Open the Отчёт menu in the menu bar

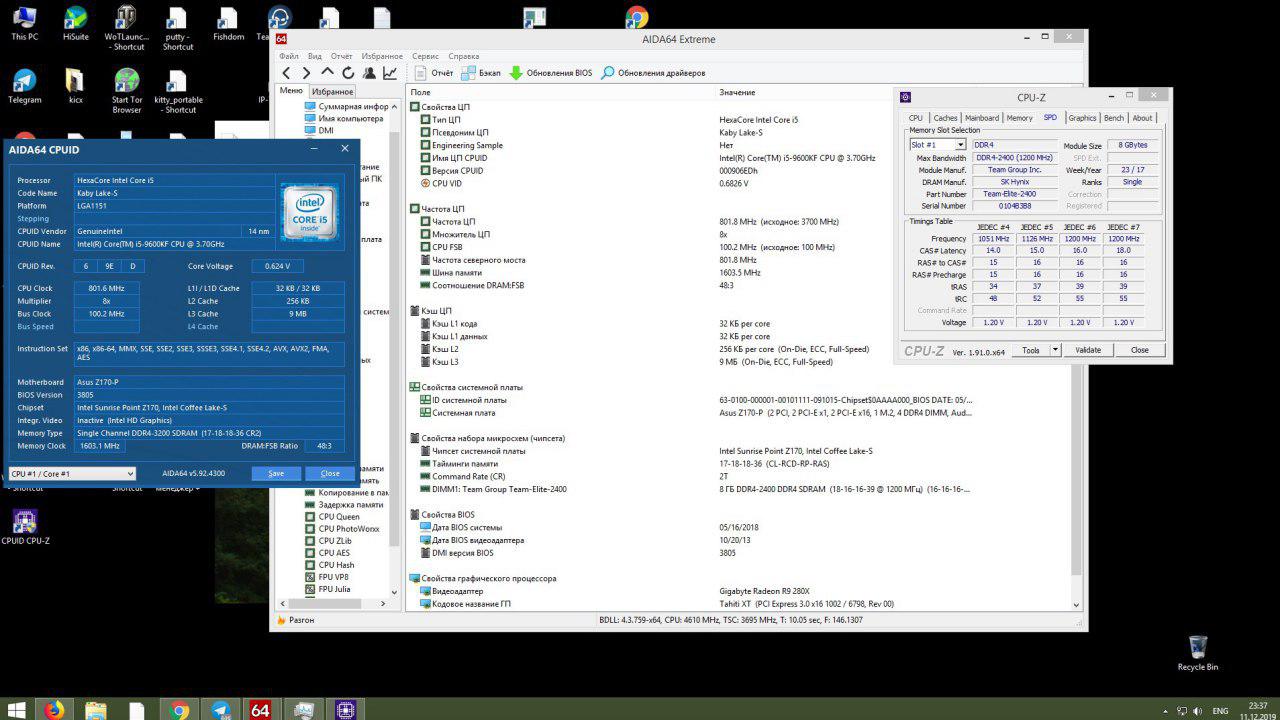(341, 56)
